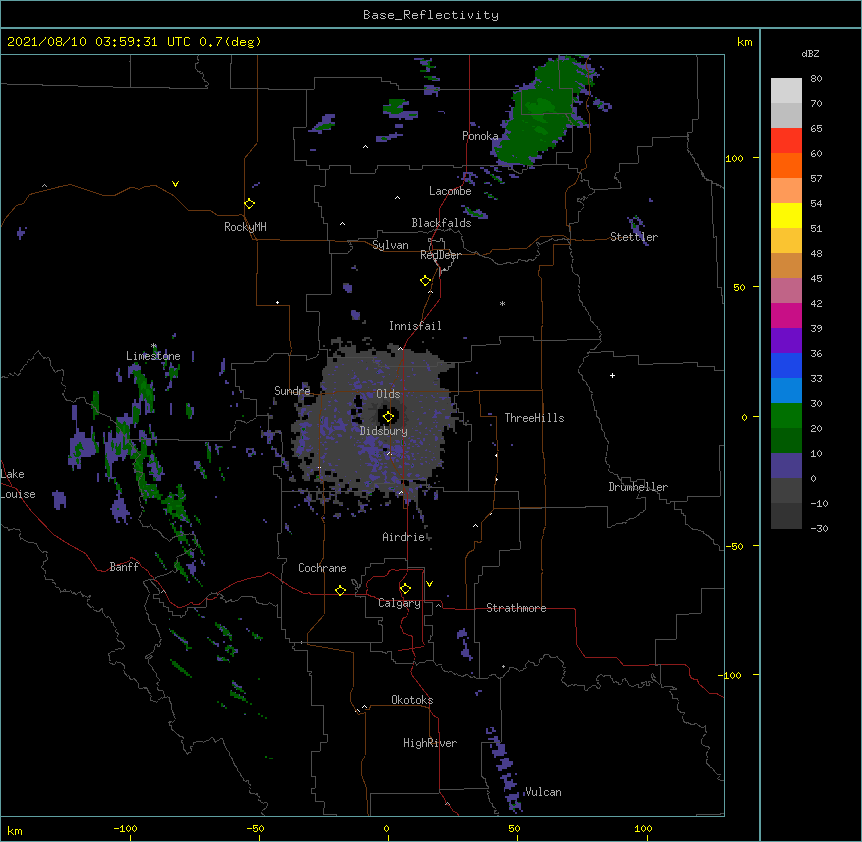Click the dBZ legend heading
Screen dimensions: 862x842
click(810, 53)
